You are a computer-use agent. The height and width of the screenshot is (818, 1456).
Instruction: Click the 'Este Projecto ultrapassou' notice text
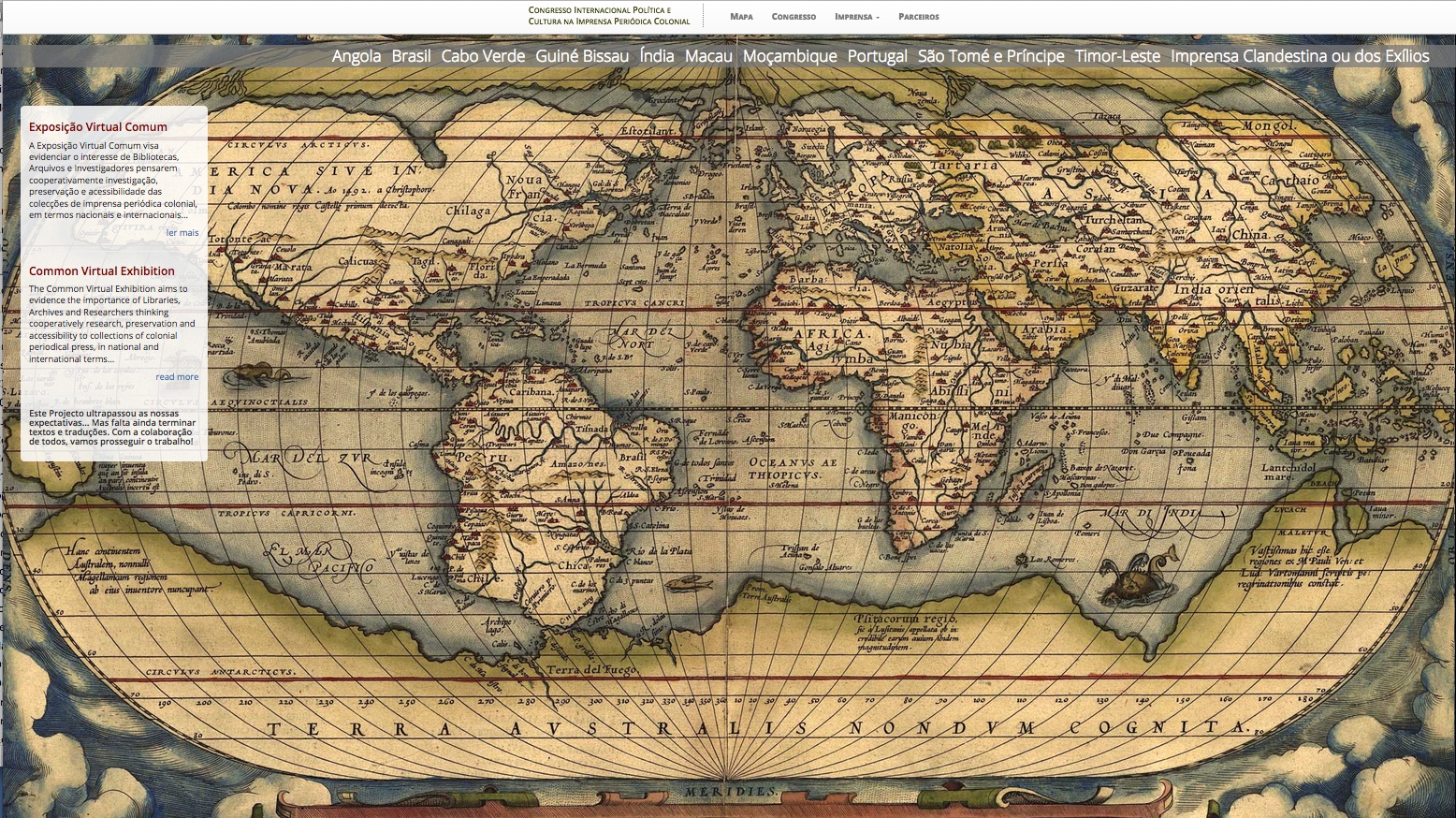tap(113, 427)
